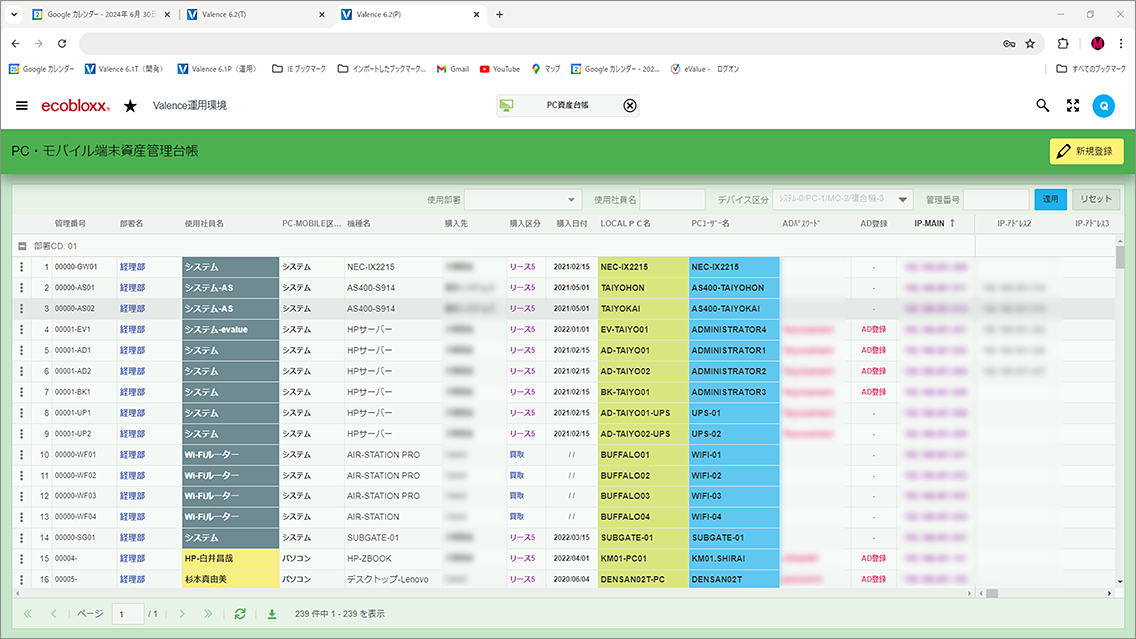Open a new browser tab
1136x639 pixels.
pos(499,14)
